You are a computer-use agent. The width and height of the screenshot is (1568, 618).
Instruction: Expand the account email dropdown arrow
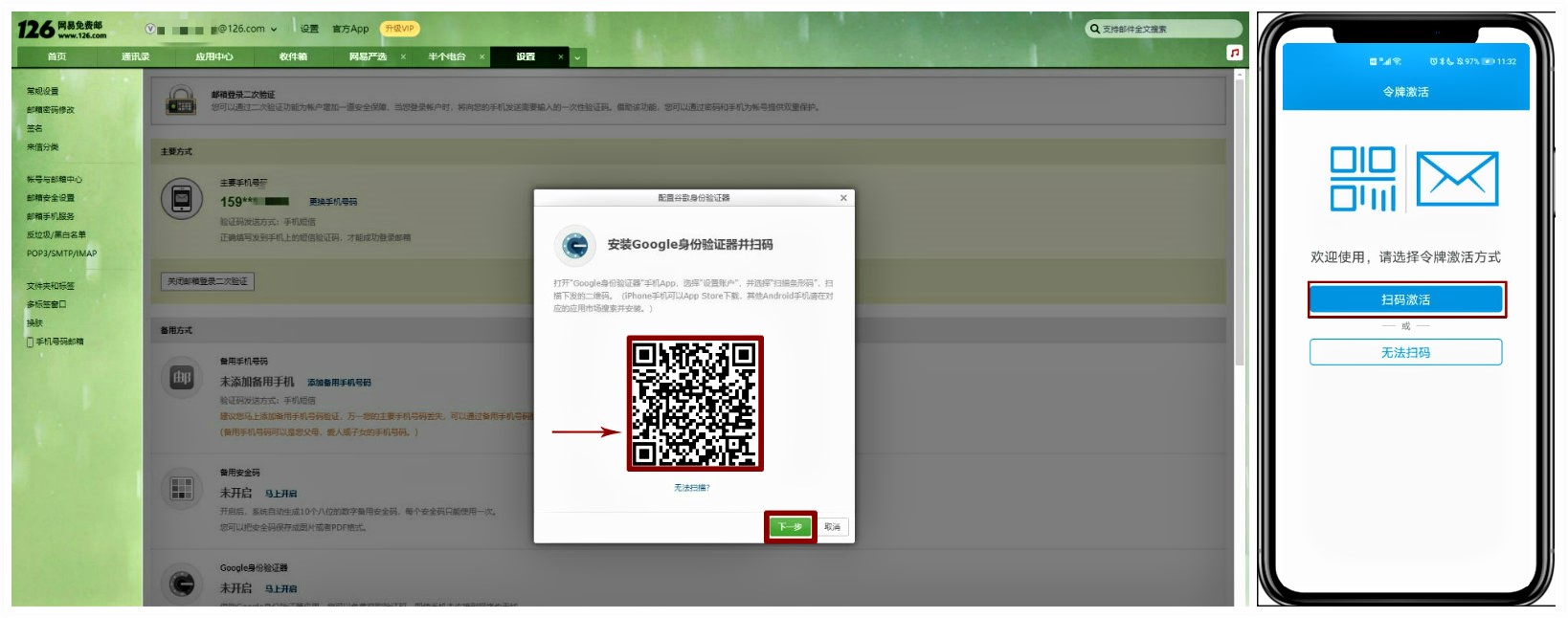tap(275, 30)
